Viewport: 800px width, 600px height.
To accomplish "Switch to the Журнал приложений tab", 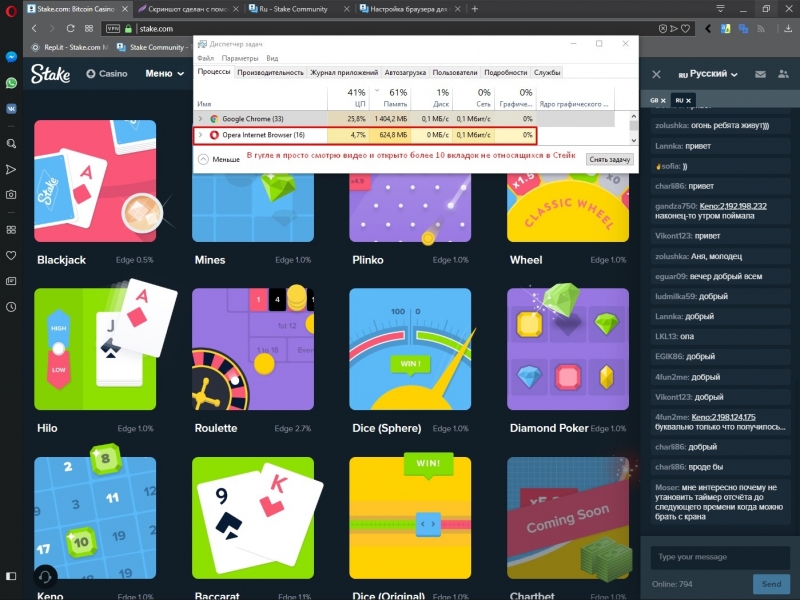I will pyautogui.click(x=344, y=72).
